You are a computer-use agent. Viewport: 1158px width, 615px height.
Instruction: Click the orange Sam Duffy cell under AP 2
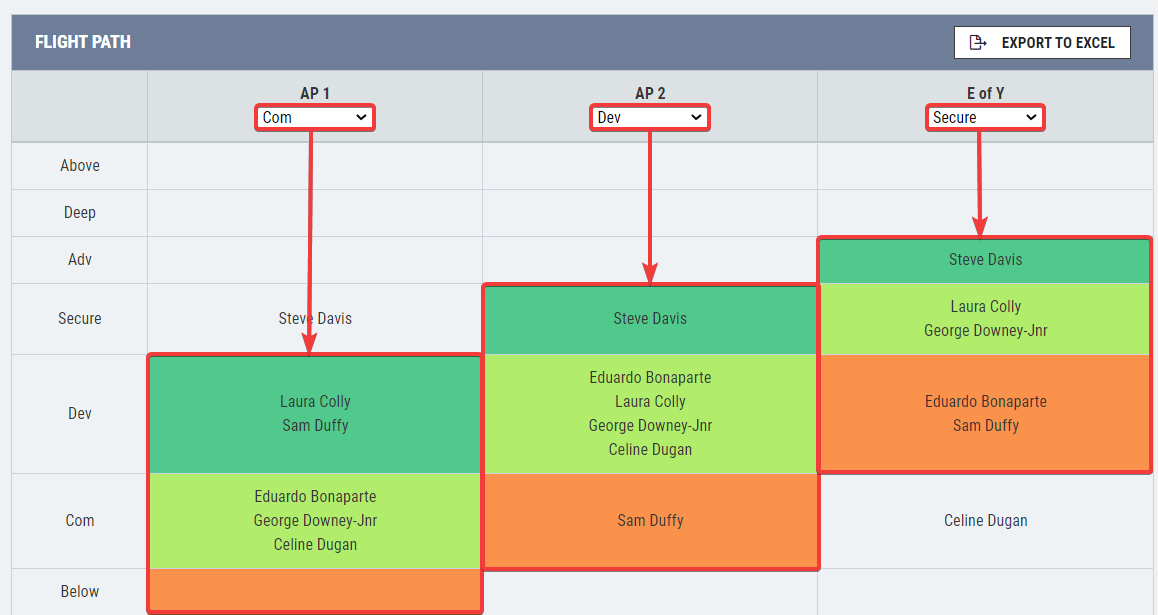(650, 520)
